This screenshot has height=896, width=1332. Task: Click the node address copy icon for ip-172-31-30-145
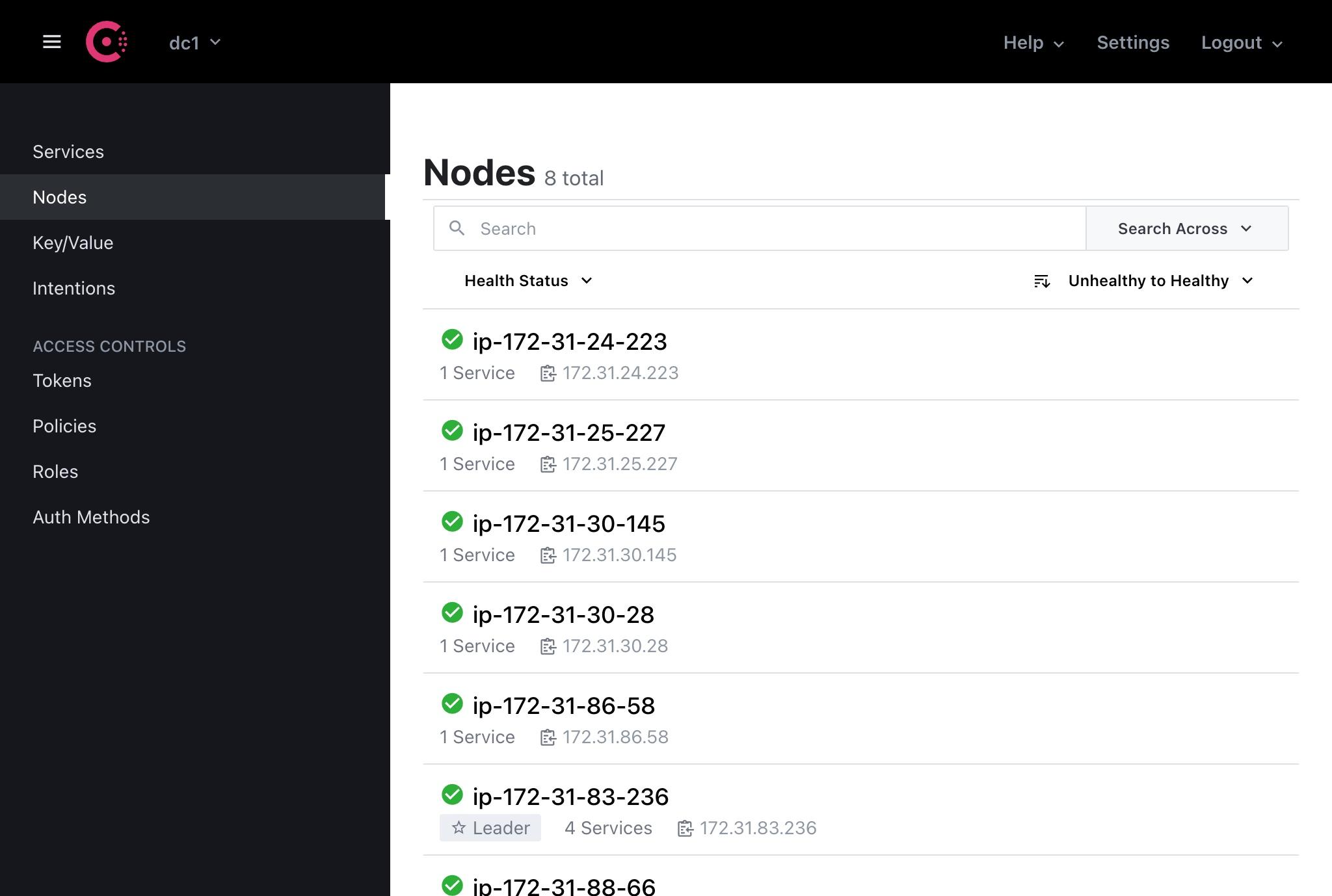pos(546,554)
